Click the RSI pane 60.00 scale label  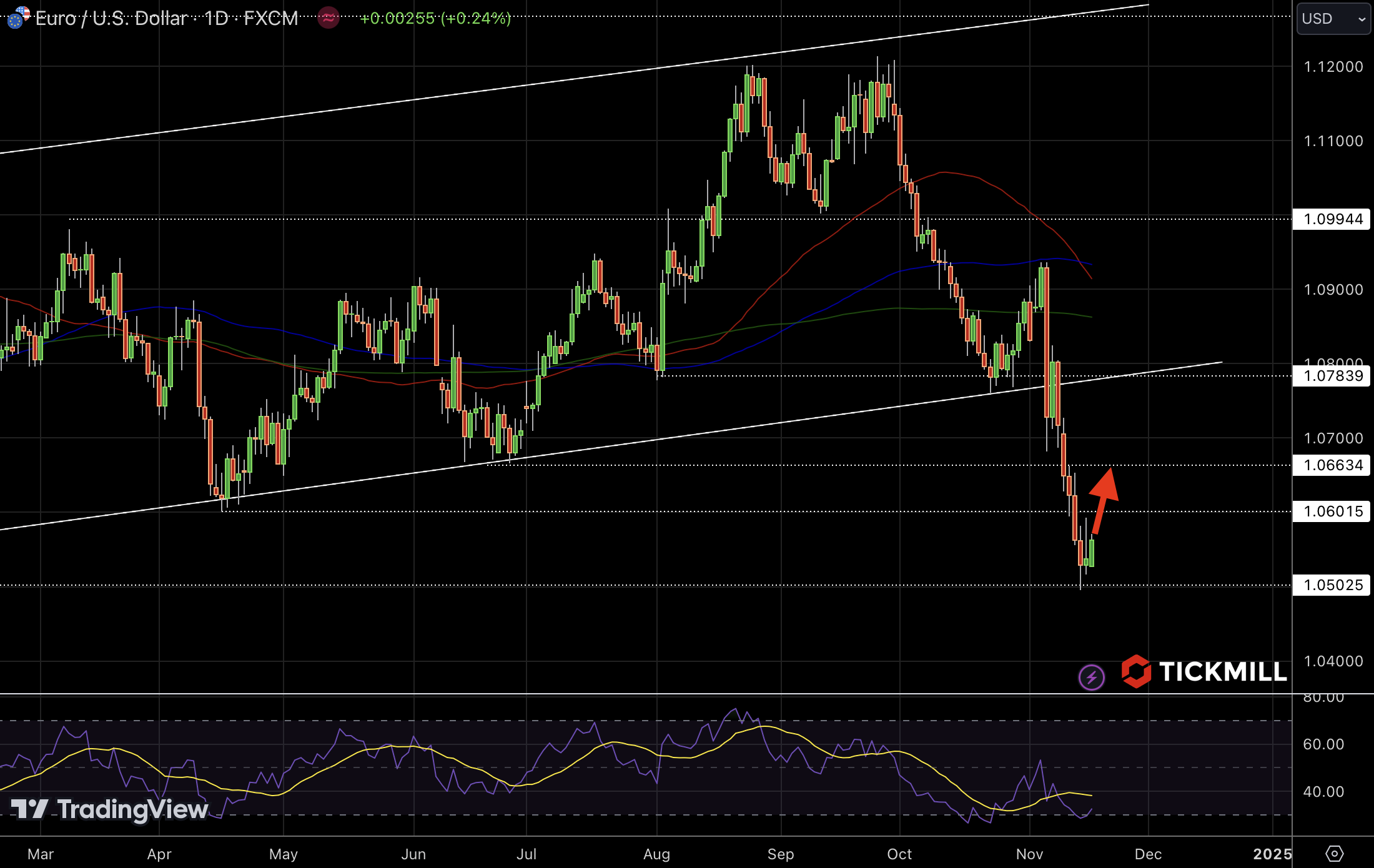pyautogui.click(x=1323, y=744)
